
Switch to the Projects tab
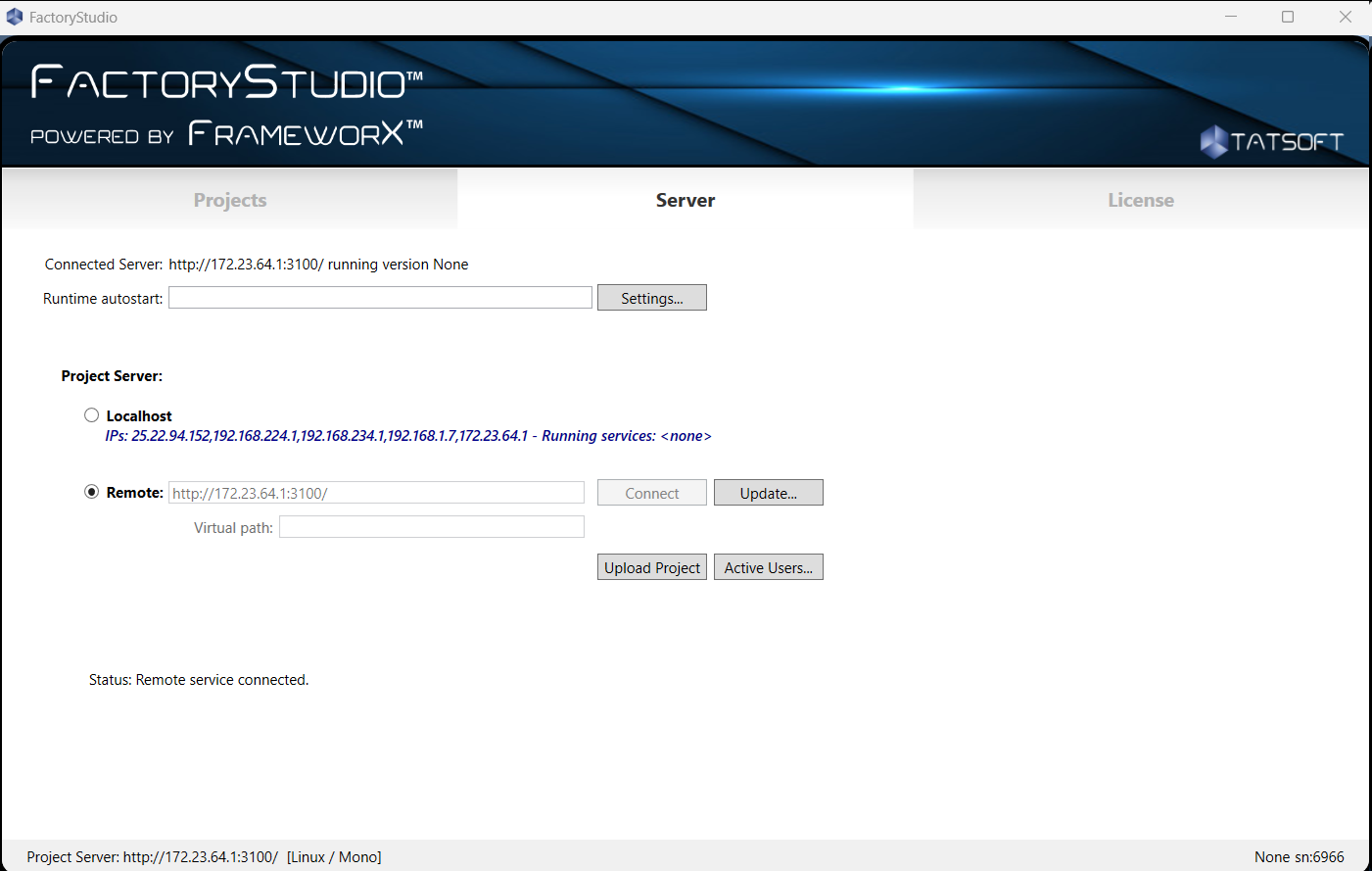click(230, 200)
